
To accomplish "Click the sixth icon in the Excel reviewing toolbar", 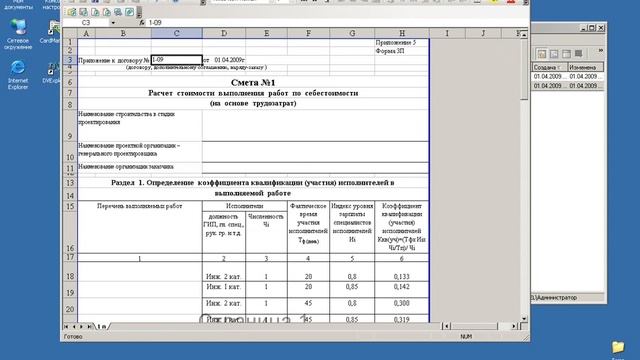I will 129,12.
